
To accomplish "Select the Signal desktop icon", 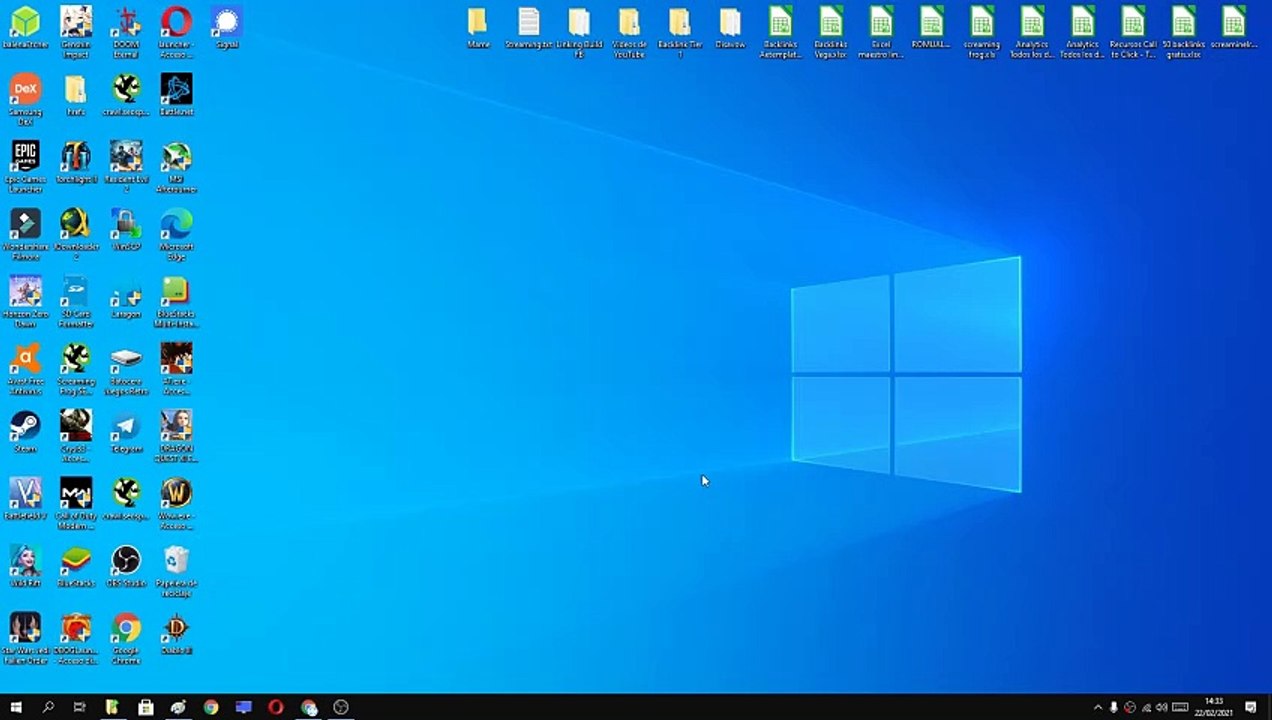I will [227, 27].
